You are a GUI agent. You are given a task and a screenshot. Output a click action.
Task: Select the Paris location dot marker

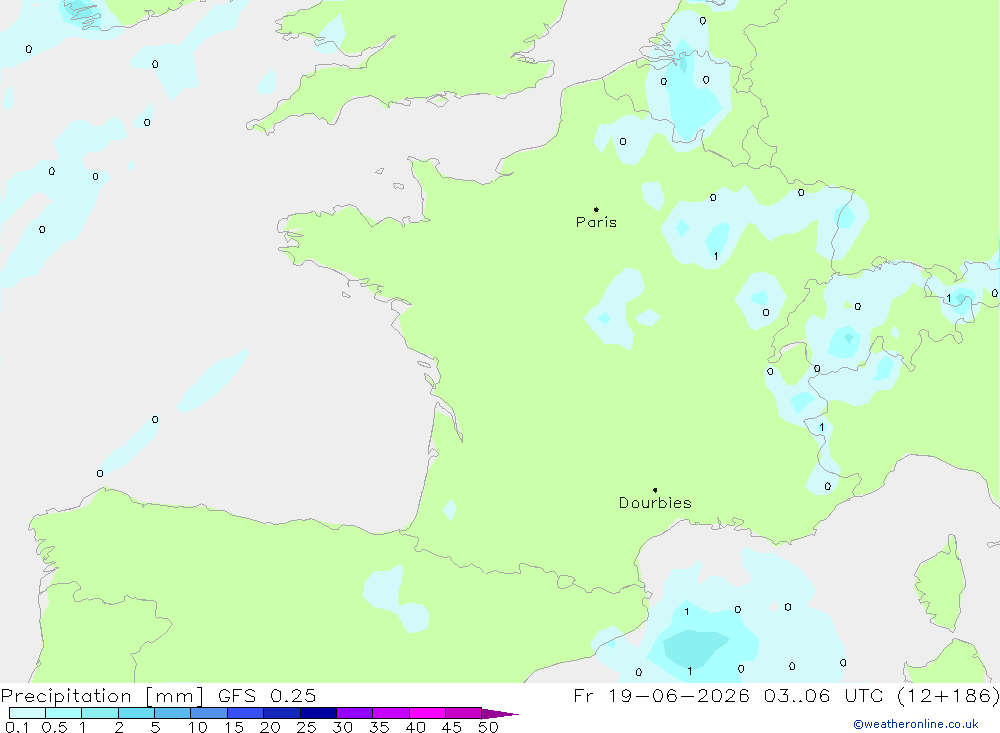596,209
